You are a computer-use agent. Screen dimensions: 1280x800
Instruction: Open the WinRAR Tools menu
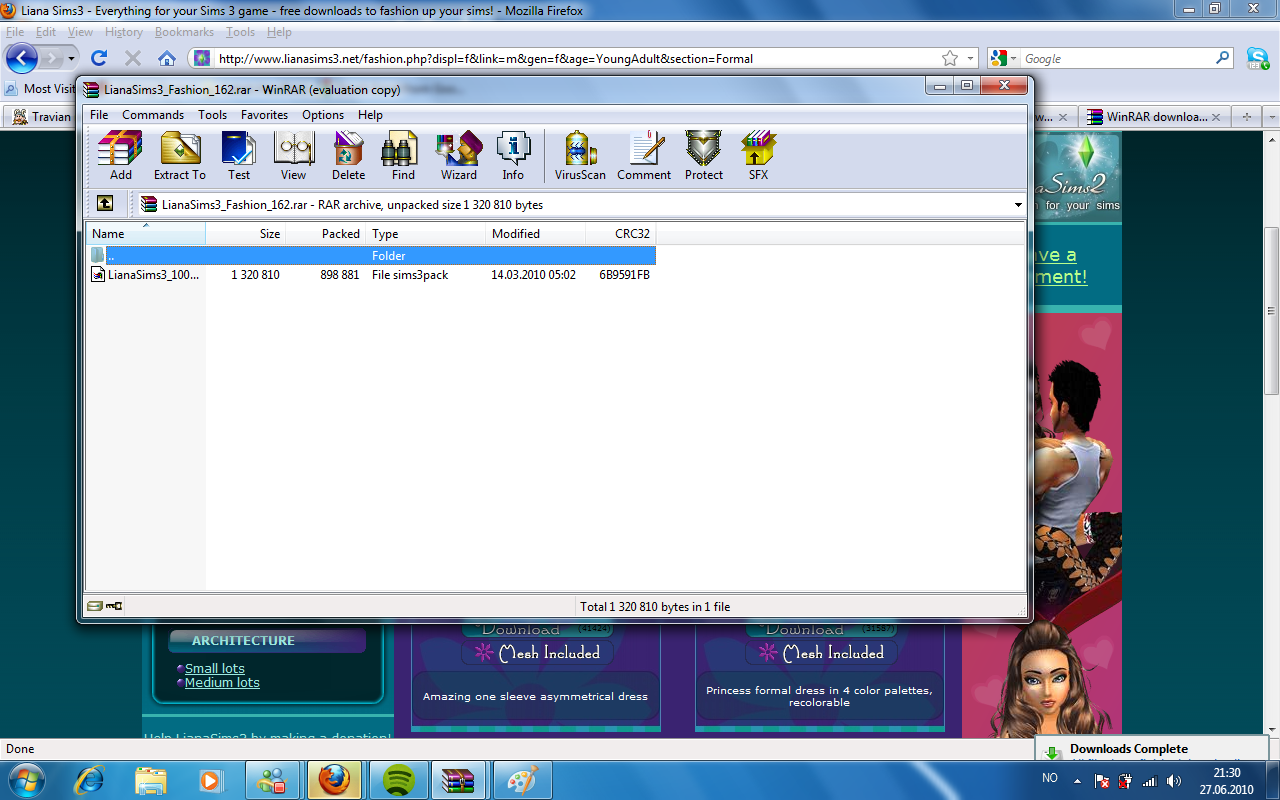(212, 115)
